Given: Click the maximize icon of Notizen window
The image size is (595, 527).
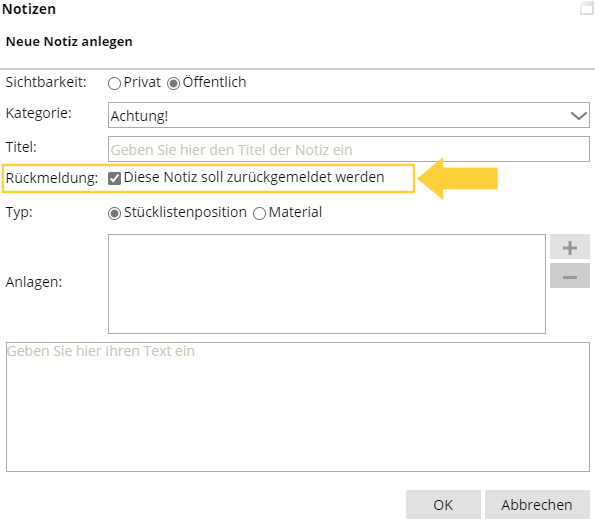Looking at the screenshot, I should 587,8.
